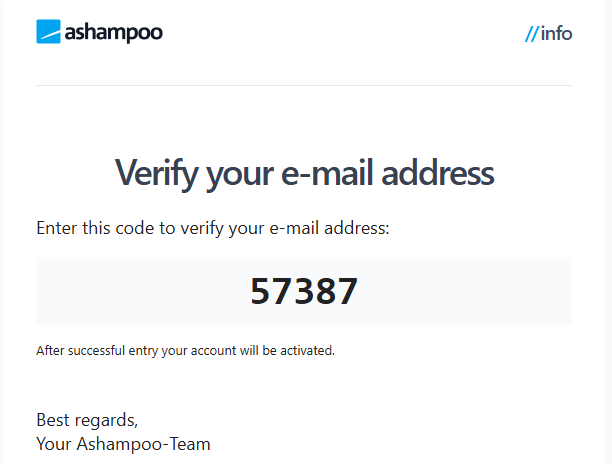This screenshot has height=464, width=612.
Task: Click the horizontal divider under the header
Action: pos(304,85)
